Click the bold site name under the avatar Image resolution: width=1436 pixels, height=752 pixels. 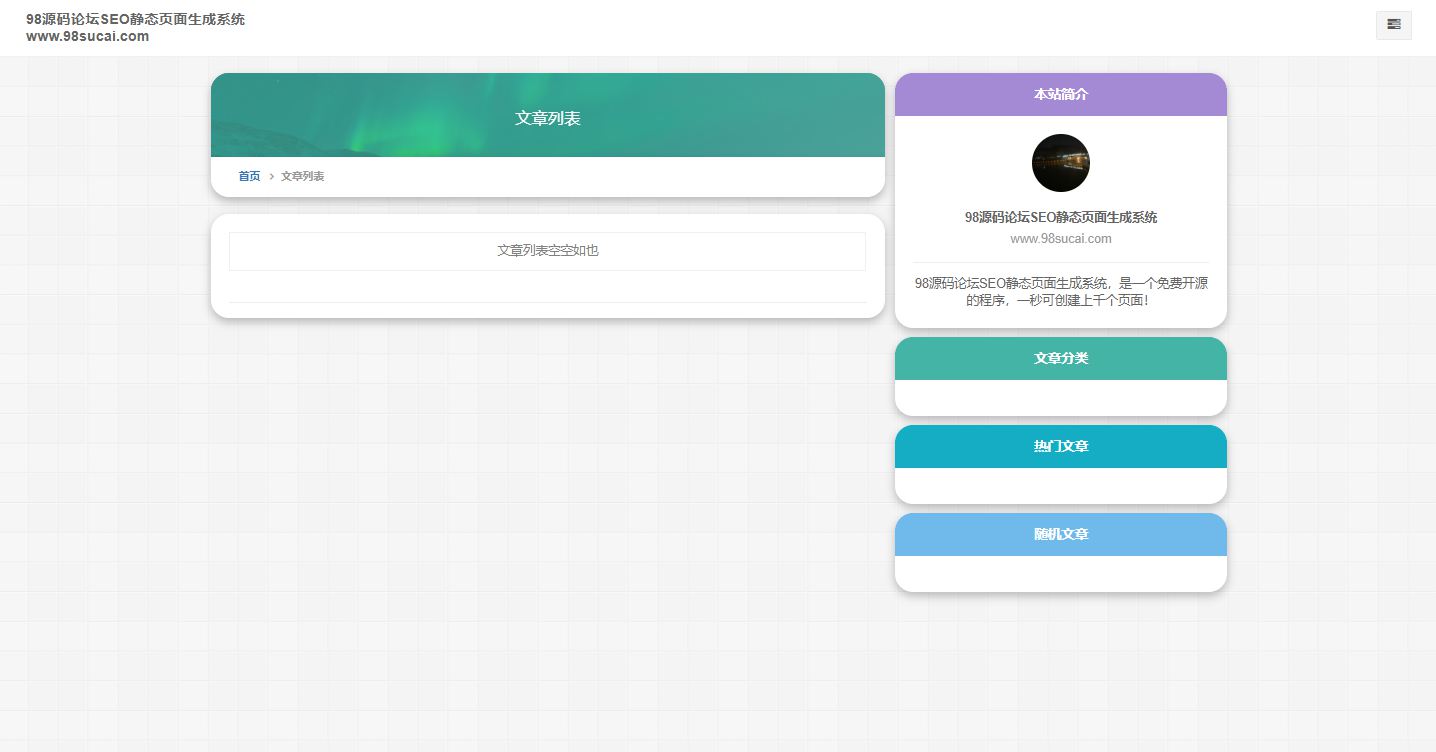tap(1060, 217)
